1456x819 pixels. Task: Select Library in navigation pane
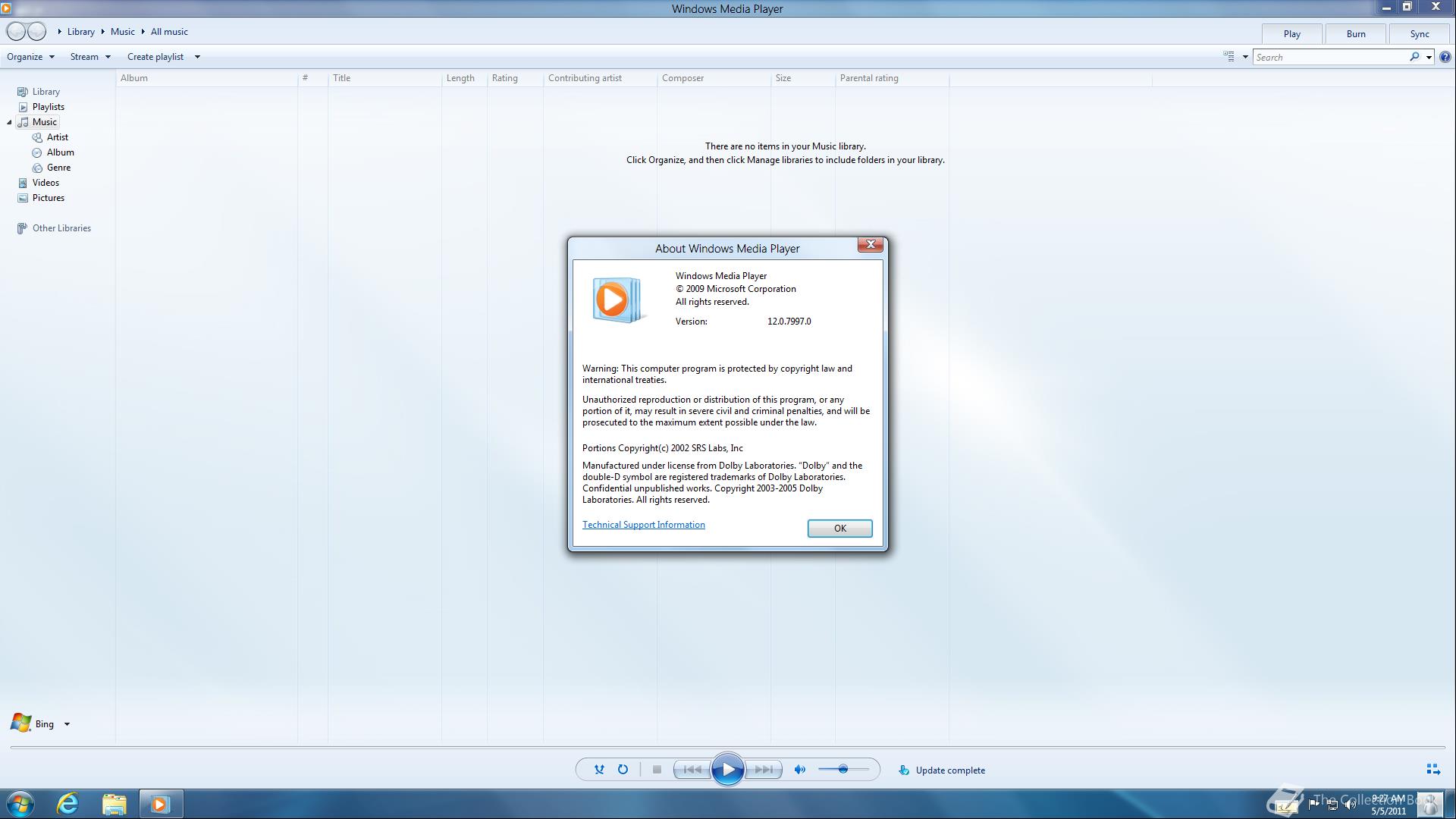(45, 92)
